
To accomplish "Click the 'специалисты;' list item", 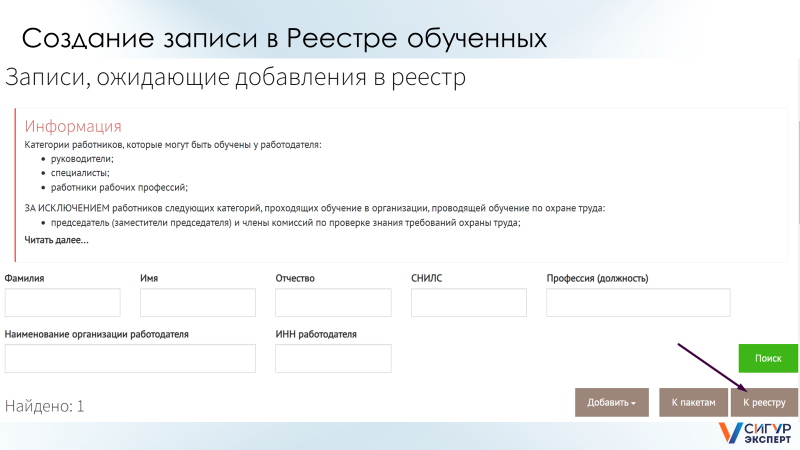I will pos(80,173).
